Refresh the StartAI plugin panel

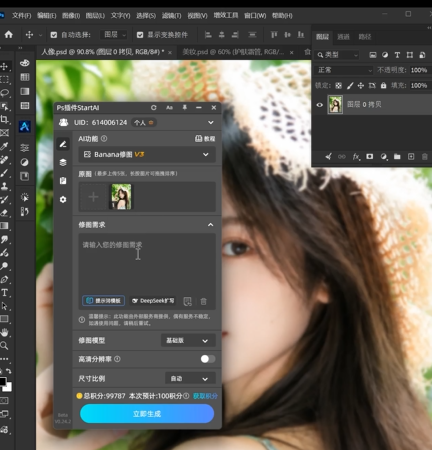tap(153, 108)
